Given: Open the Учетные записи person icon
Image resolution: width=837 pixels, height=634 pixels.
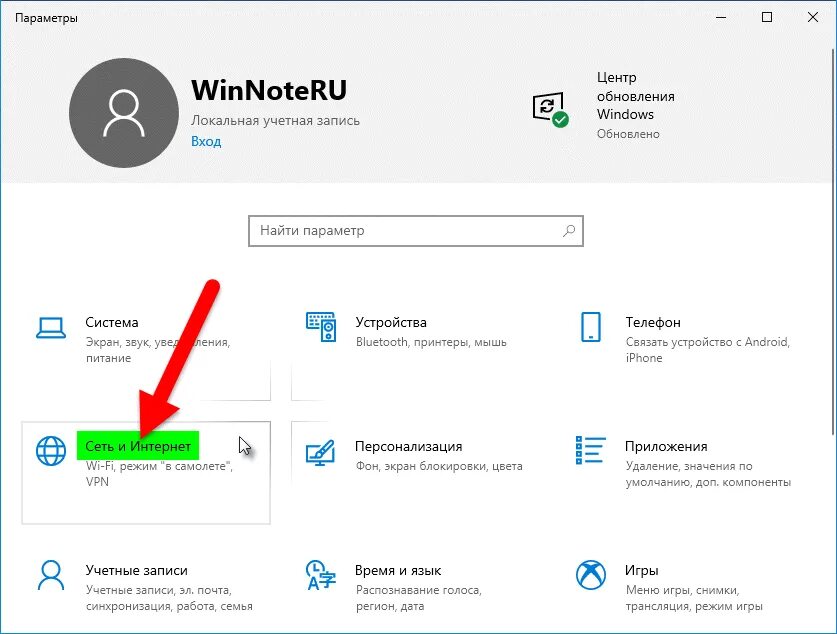Looking at the screenshot, I should 51,575.
